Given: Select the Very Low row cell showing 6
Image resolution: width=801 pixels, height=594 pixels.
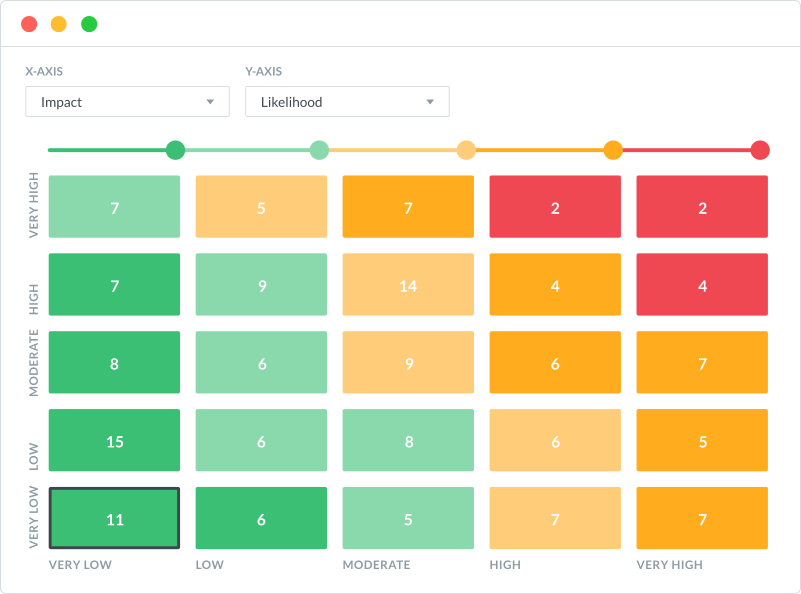Looking at the screenshot, I should point(261,518).
